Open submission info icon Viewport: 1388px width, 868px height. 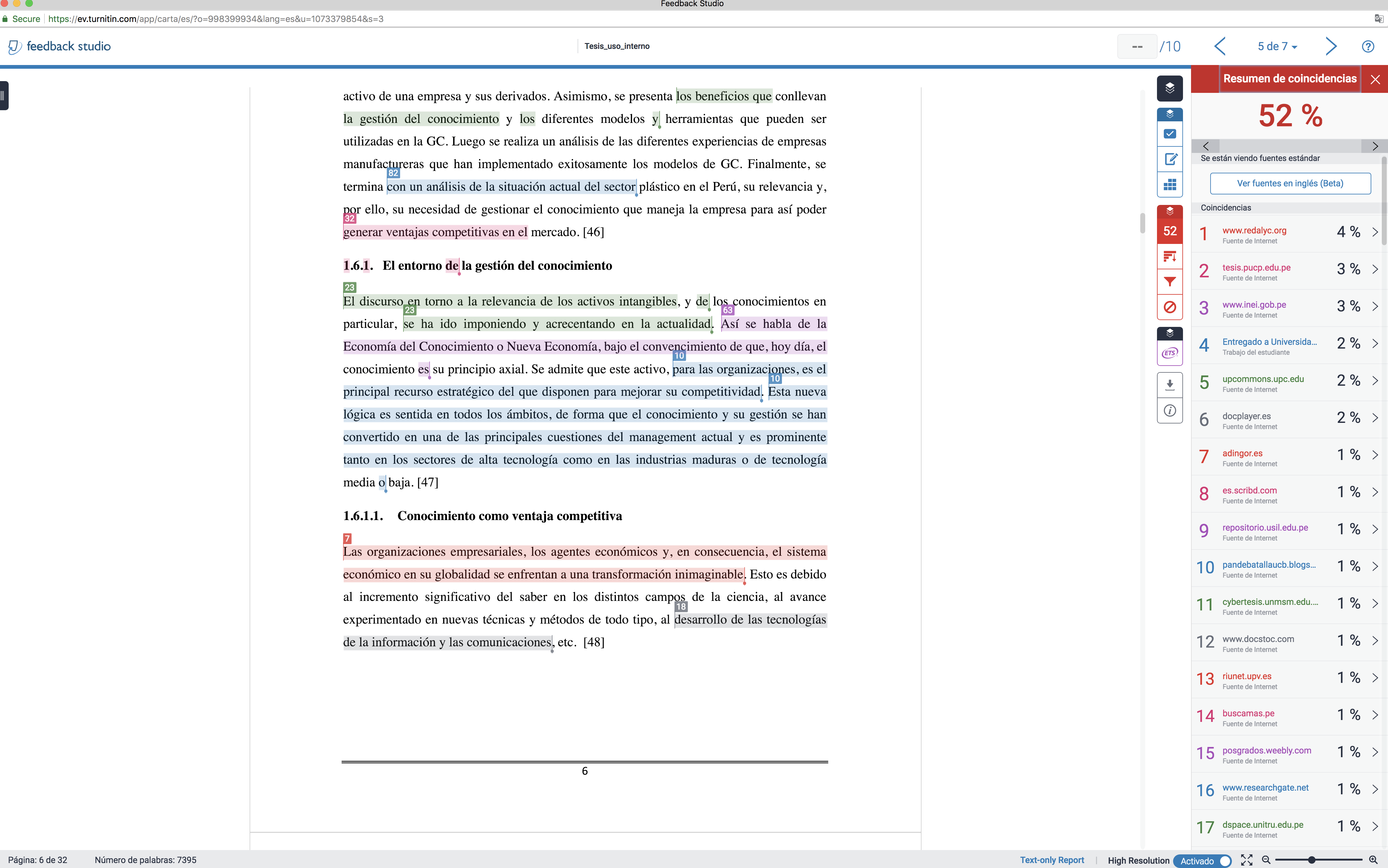(x=1169, y=410)
